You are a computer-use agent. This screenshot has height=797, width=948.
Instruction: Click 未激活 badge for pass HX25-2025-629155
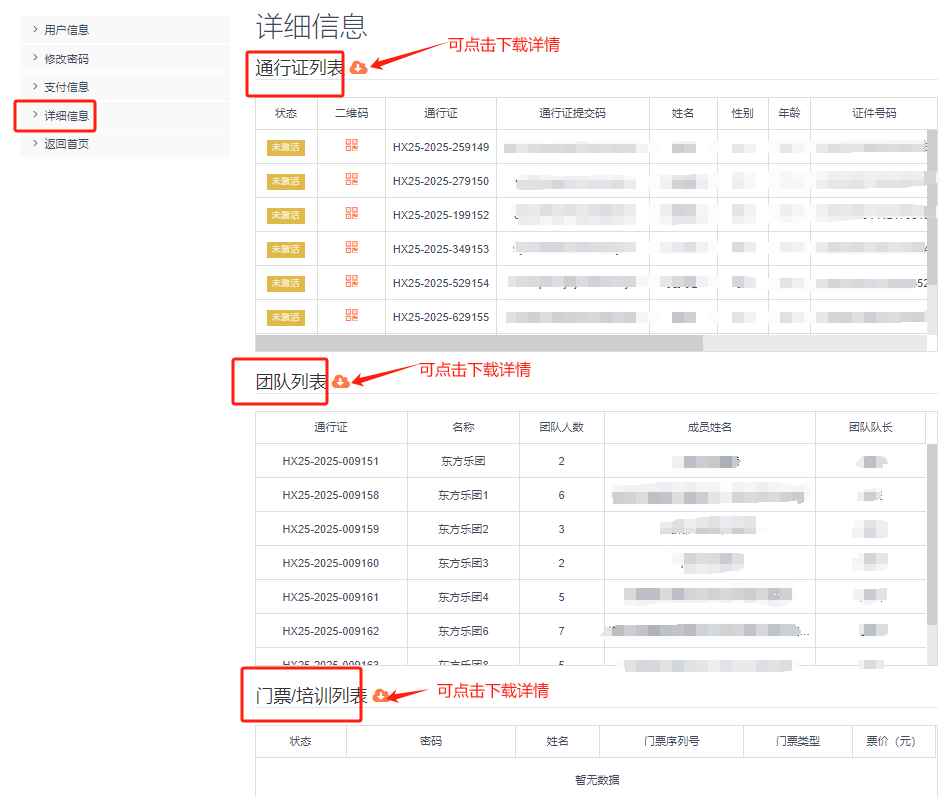(x=285, y=318)
